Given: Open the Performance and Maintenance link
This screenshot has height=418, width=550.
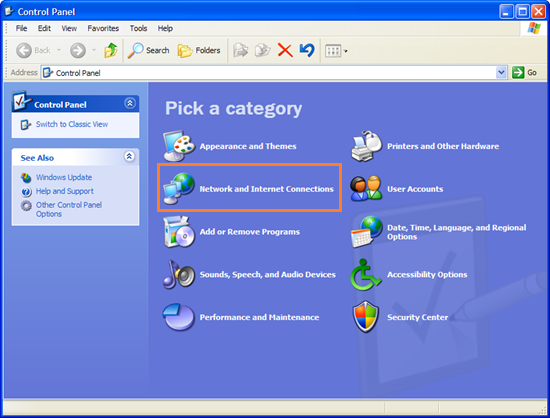Looking at the screenshot, I should [260, 317].
